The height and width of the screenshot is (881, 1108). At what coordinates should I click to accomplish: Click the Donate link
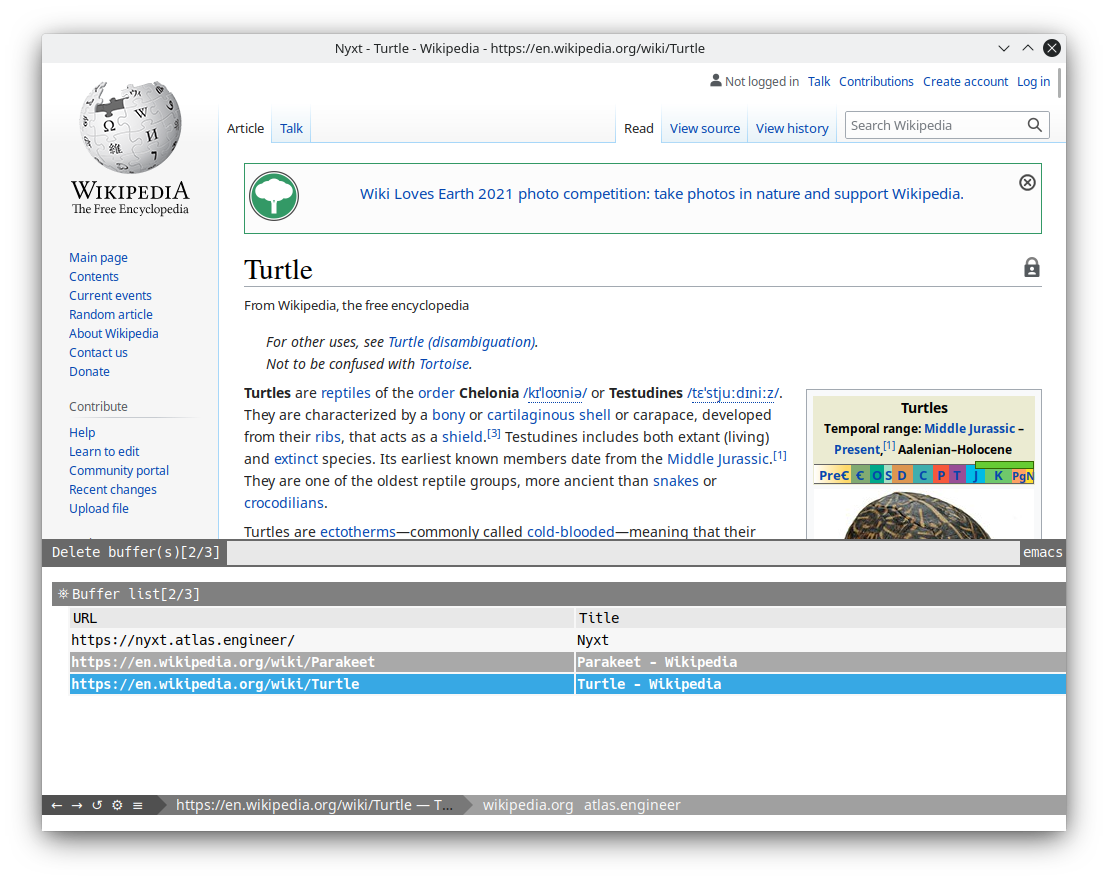point(89,372)
